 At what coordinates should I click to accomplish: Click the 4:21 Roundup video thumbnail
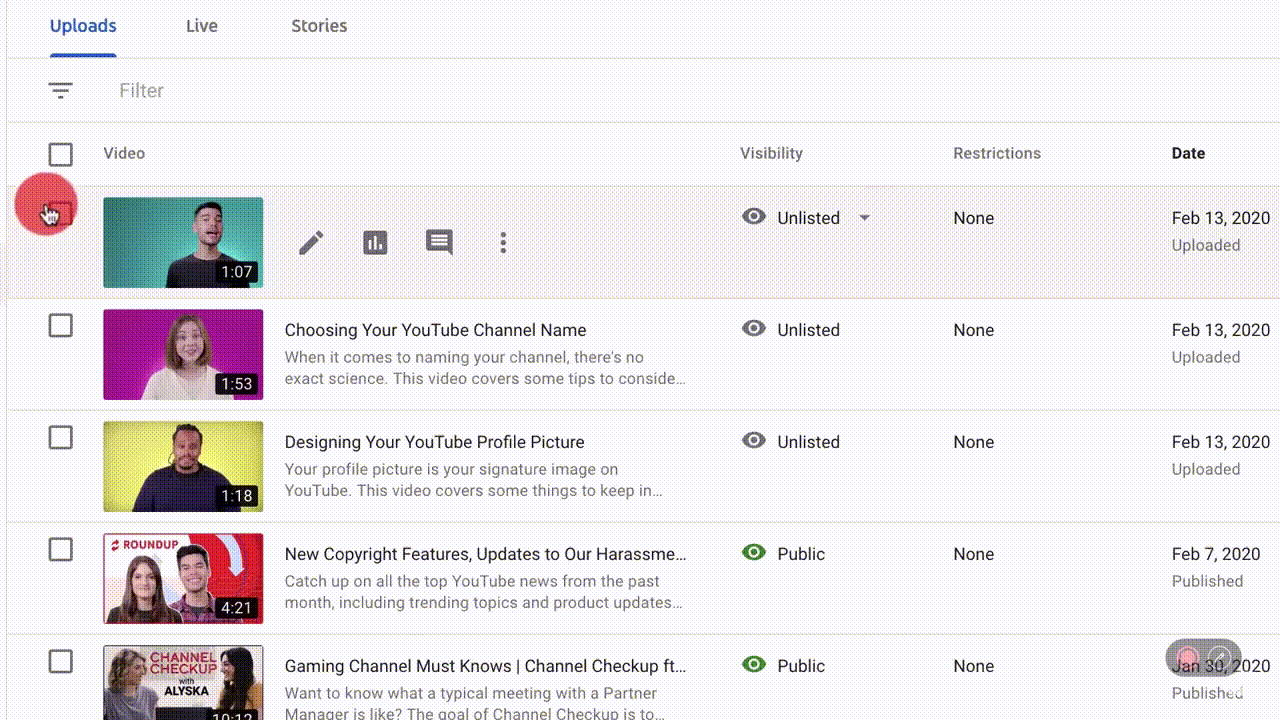(183, 578)
